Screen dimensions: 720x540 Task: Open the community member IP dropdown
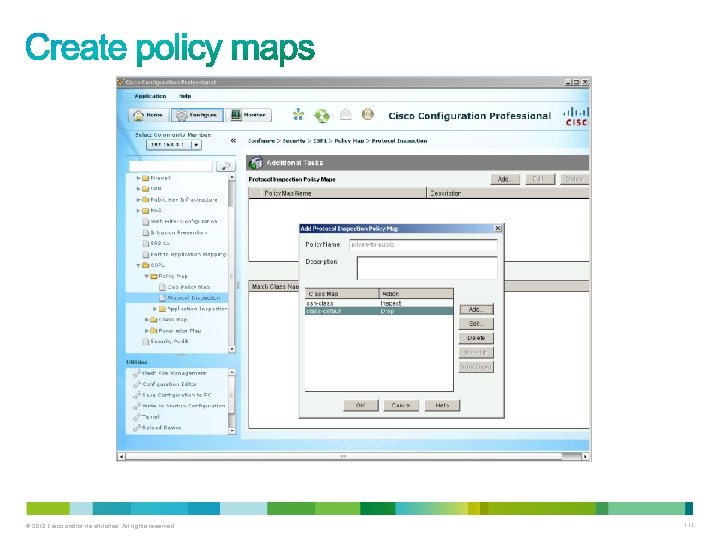[x=196, y=145]
